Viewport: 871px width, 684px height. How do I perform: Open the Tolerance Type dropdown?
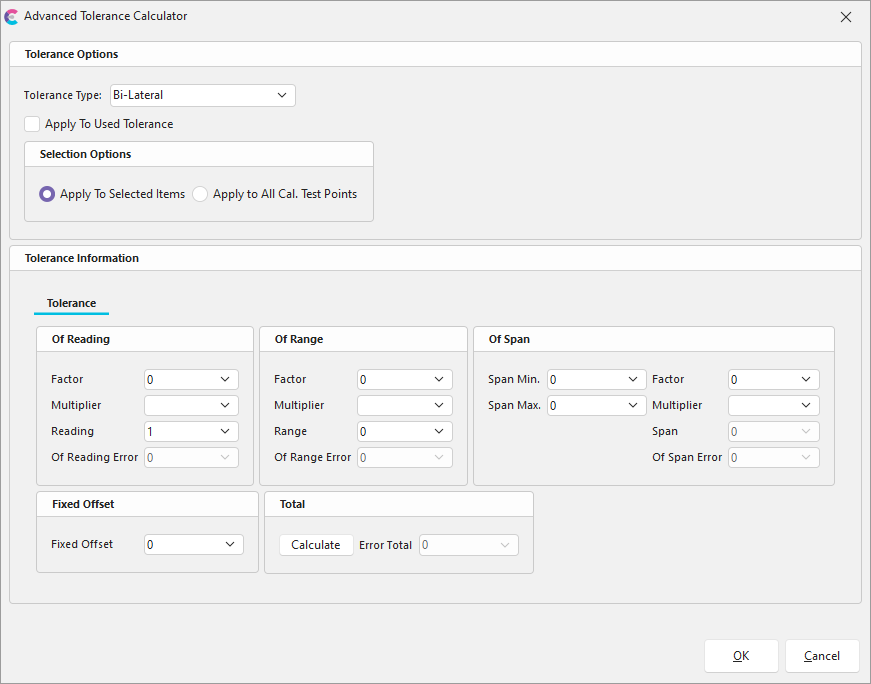[x=202, y=95]
